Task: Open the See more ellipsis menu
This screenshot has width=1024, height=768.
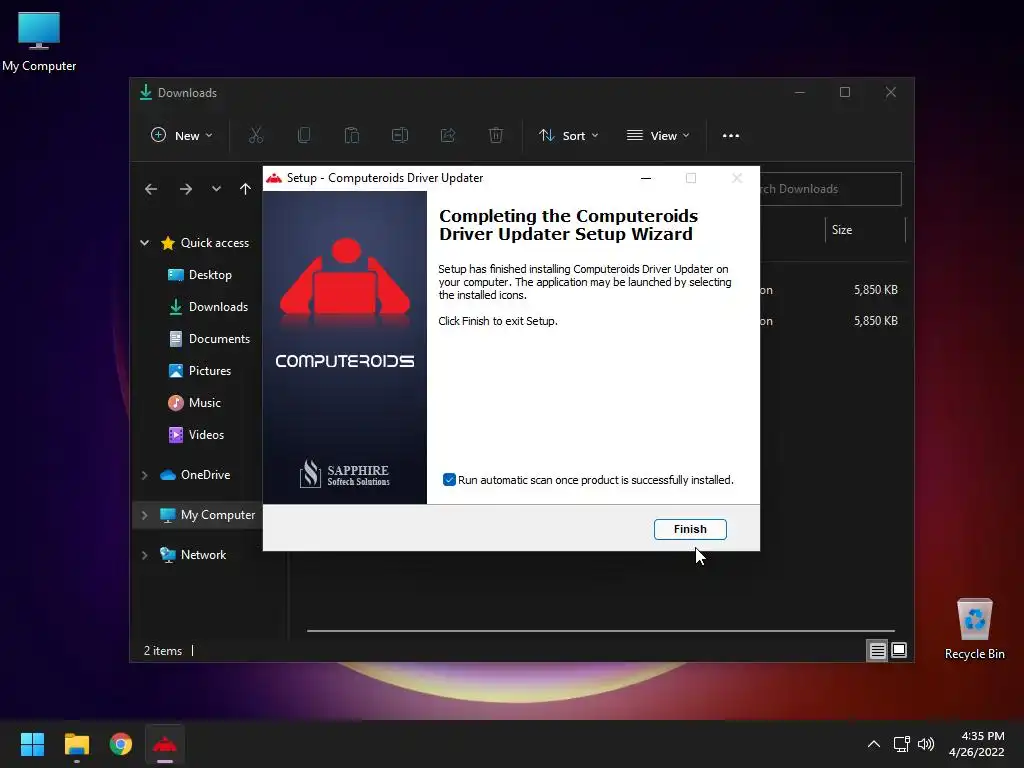Action: [x=731, y=135]
